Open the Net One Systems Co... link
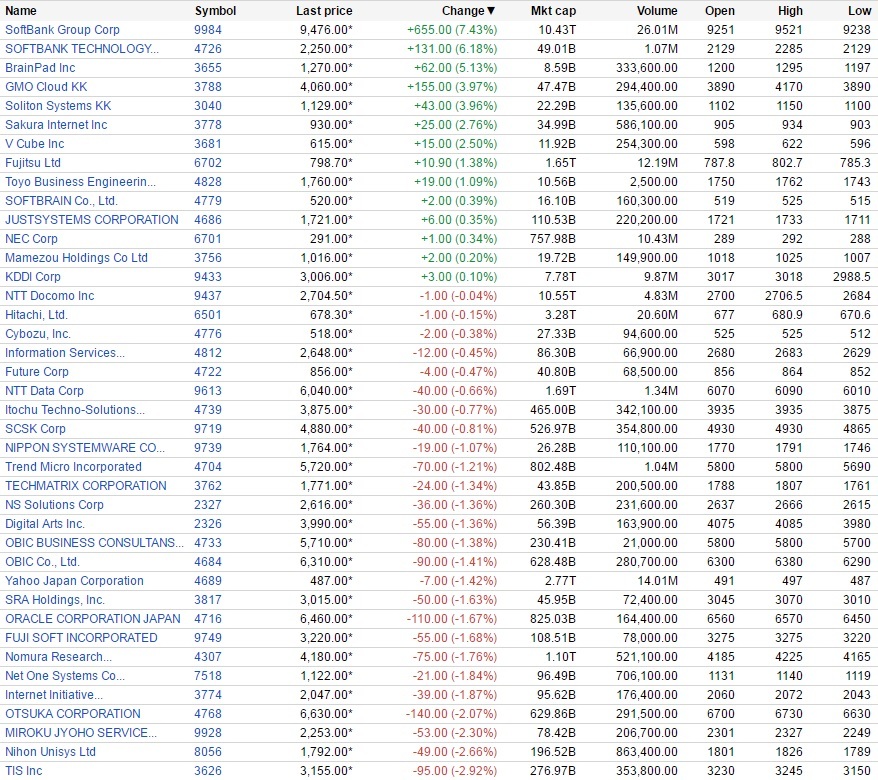Image resolution: width=878 pixels, height=780 pixels. (x=64, y=676)
